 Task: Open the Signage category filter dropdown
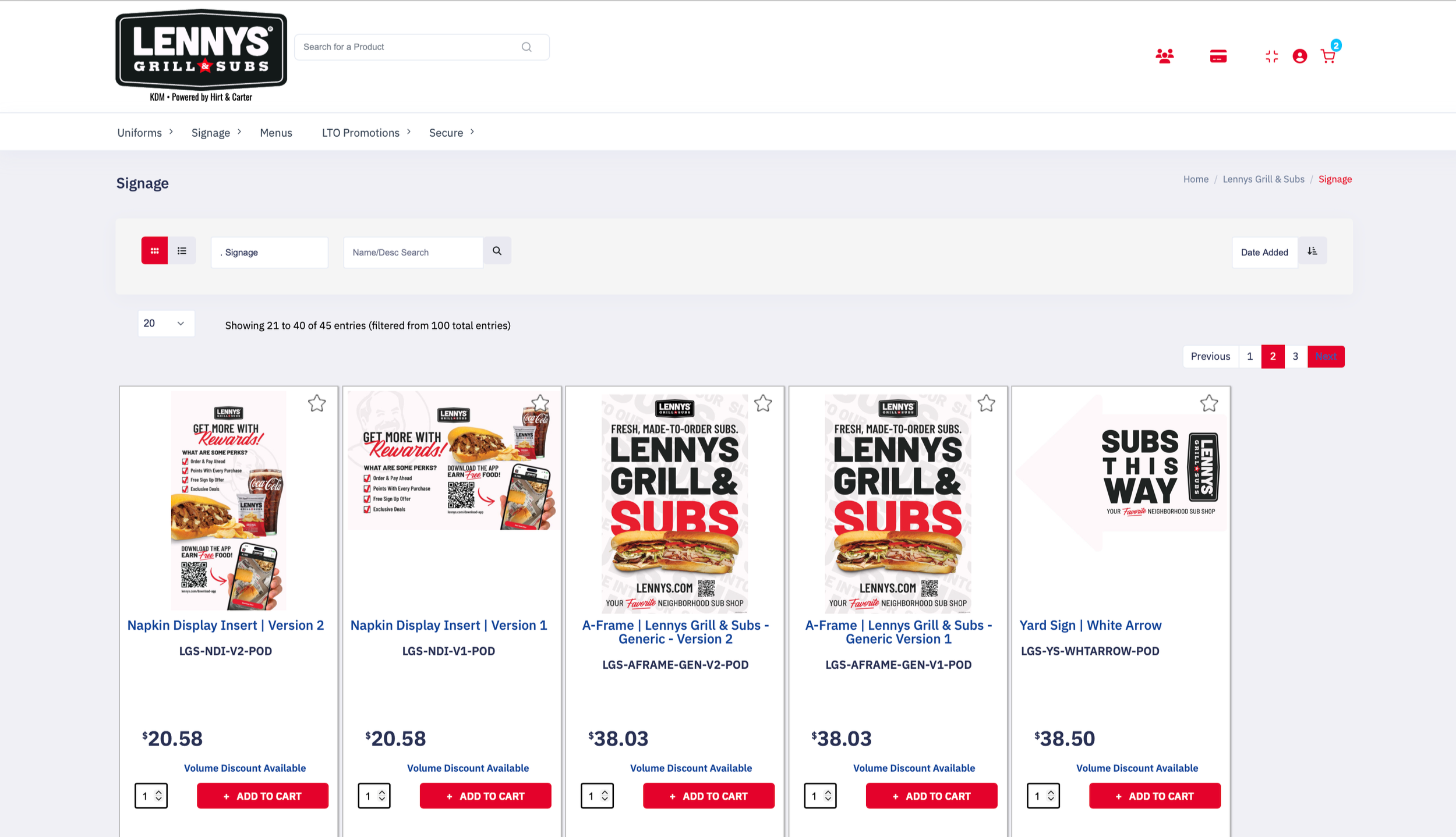pyautogui.click(x=270, y=253)
